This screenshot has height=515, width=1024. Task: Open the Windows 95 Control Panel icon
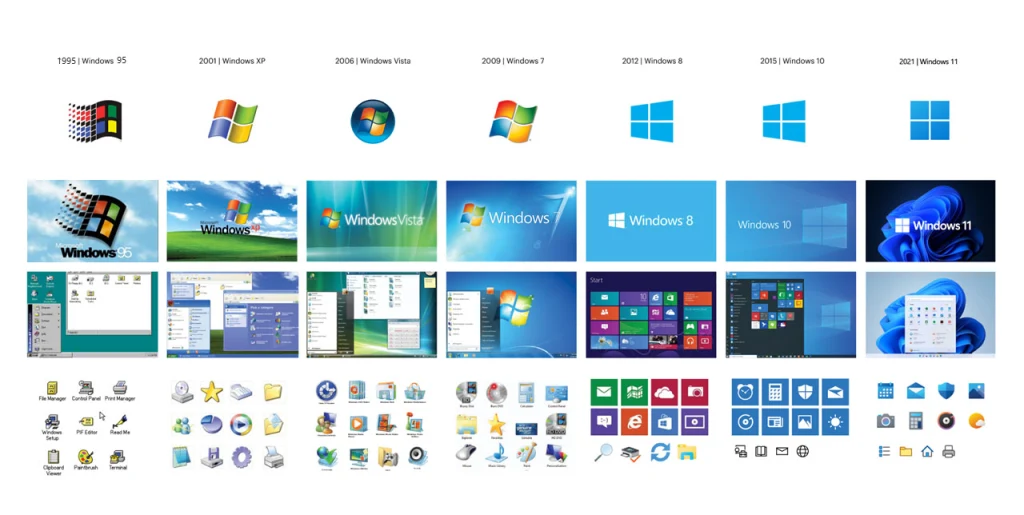[x=86, y=390]
